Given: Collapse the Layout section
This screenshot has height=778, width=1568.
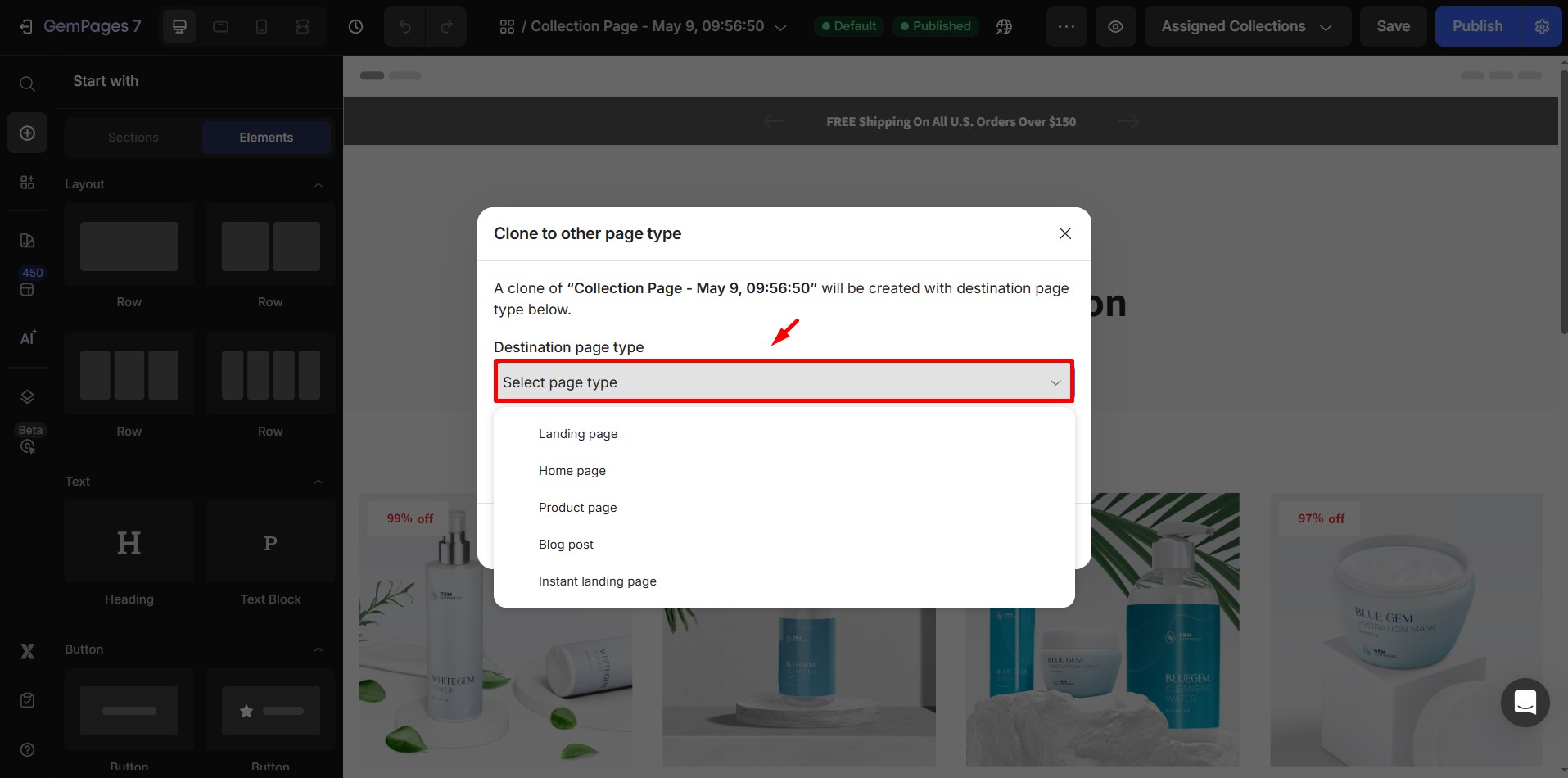Looking at the screenshot, I should pos(319,184).
